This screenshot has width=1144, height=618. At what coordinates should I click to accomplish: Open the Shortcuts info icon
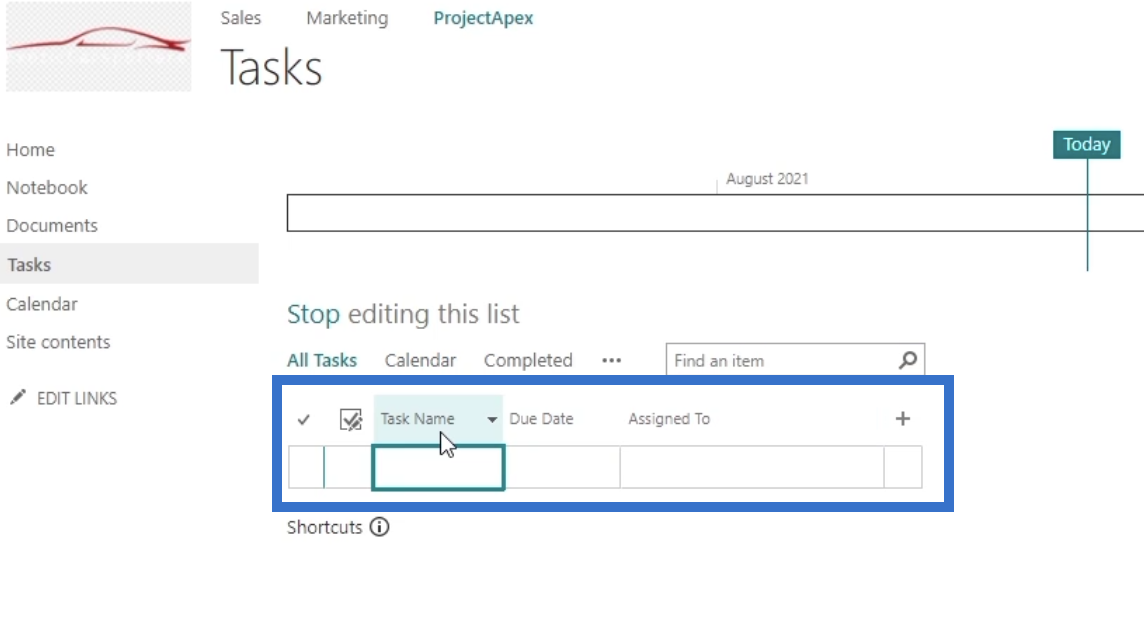(379, 527)
